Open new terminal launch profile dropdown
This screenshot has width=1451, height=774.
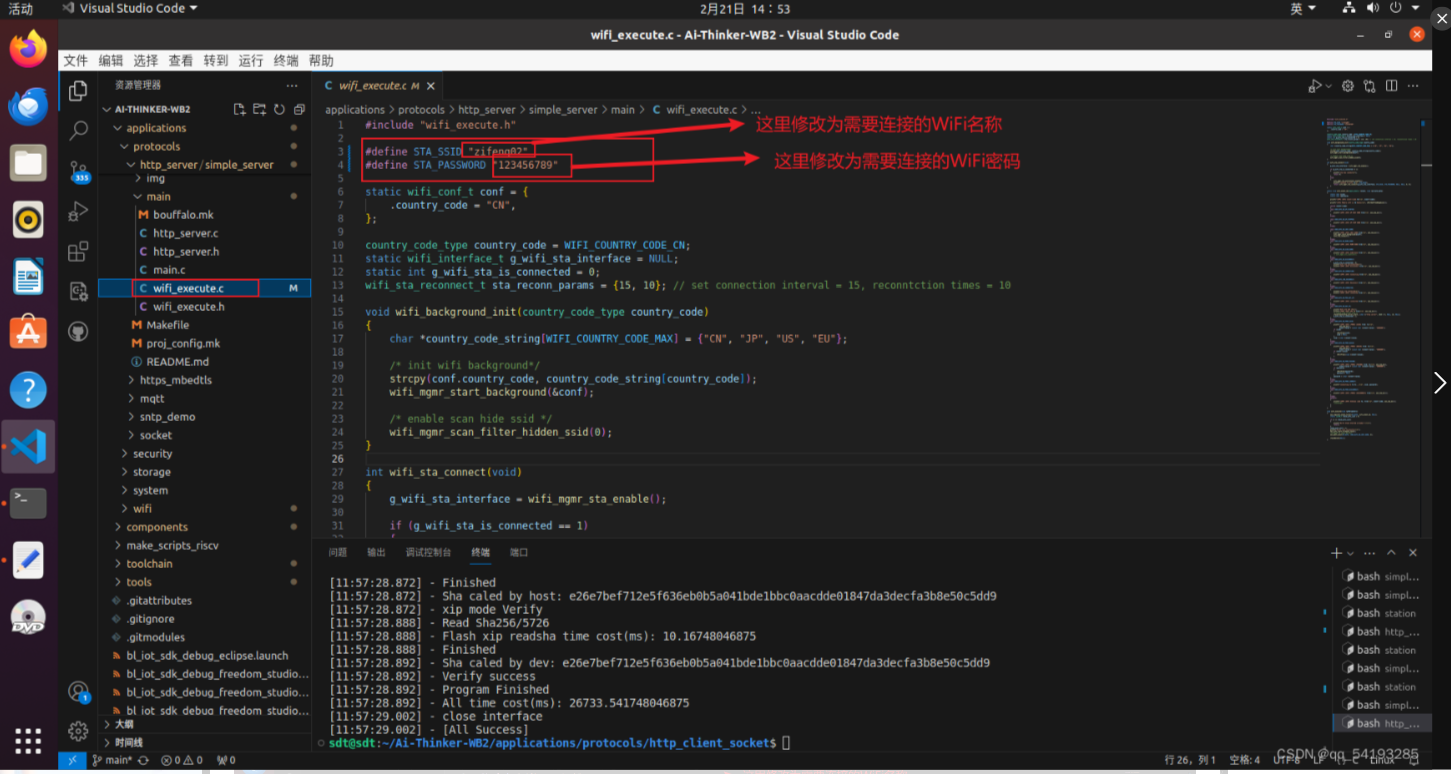click(1350, 553)
